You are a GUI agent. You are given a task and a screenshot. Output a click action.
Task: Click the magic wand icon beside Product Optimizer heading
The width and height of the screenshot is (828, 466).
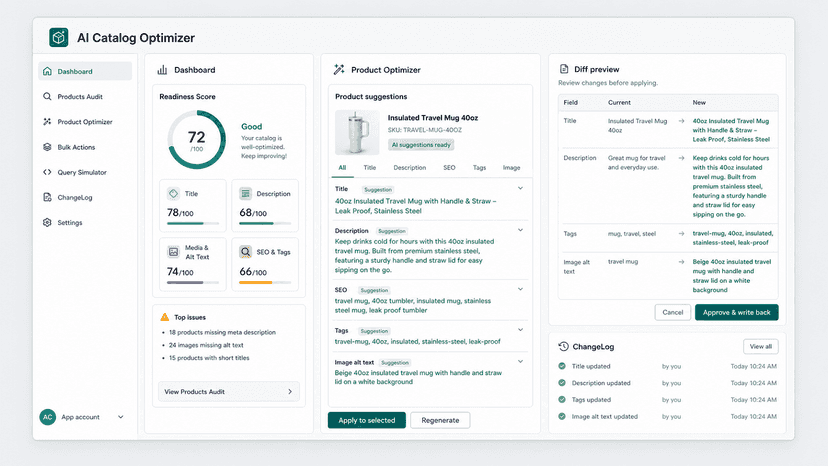(339, 69)
